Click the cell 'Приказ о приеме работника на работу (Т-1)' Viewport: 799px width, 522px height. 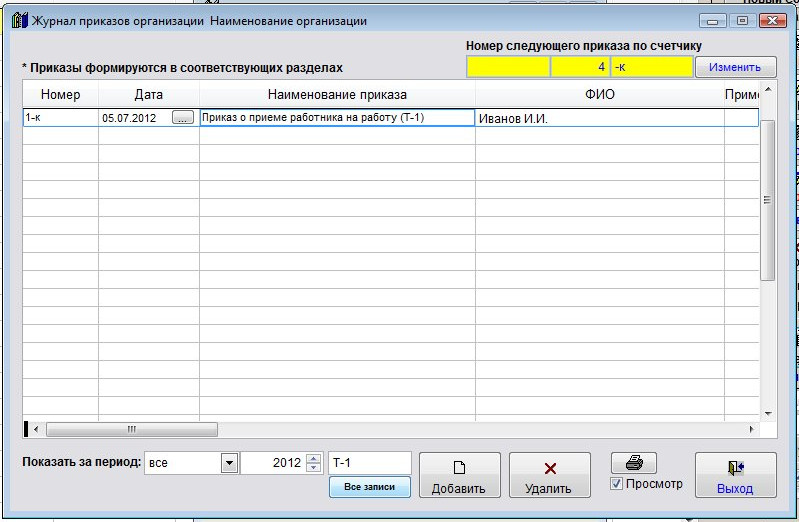click(337, 118)
